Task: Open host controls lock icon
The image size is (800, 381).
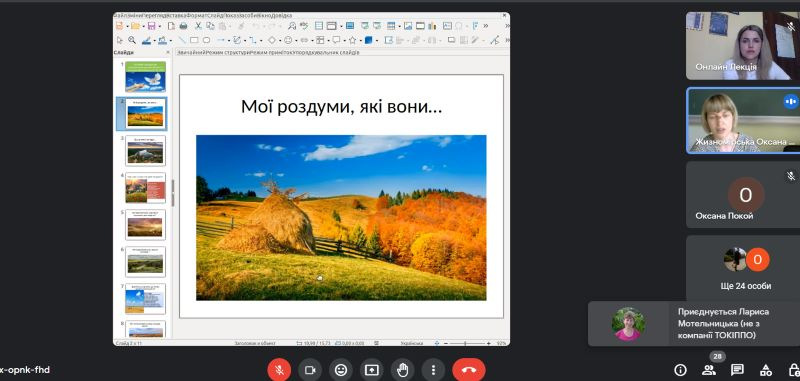Action: point(794,370)
